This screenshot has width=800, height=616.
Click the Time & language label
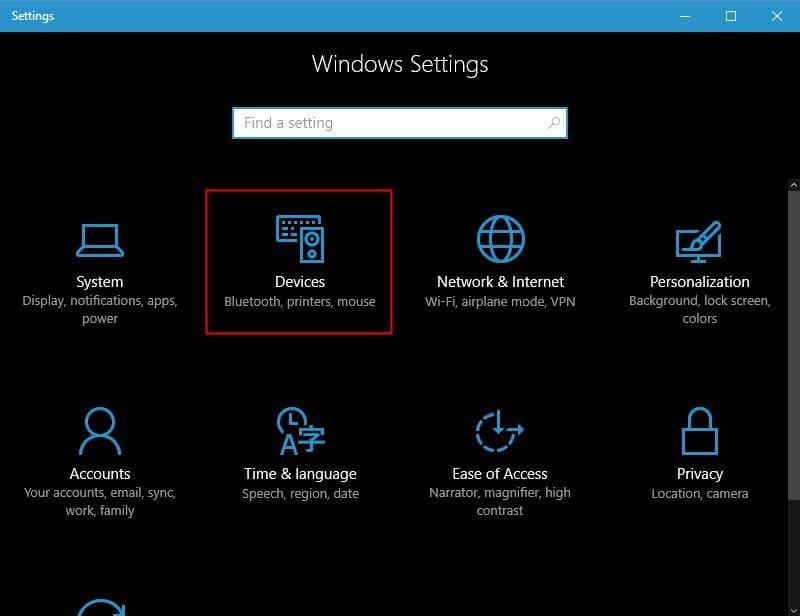300,474
